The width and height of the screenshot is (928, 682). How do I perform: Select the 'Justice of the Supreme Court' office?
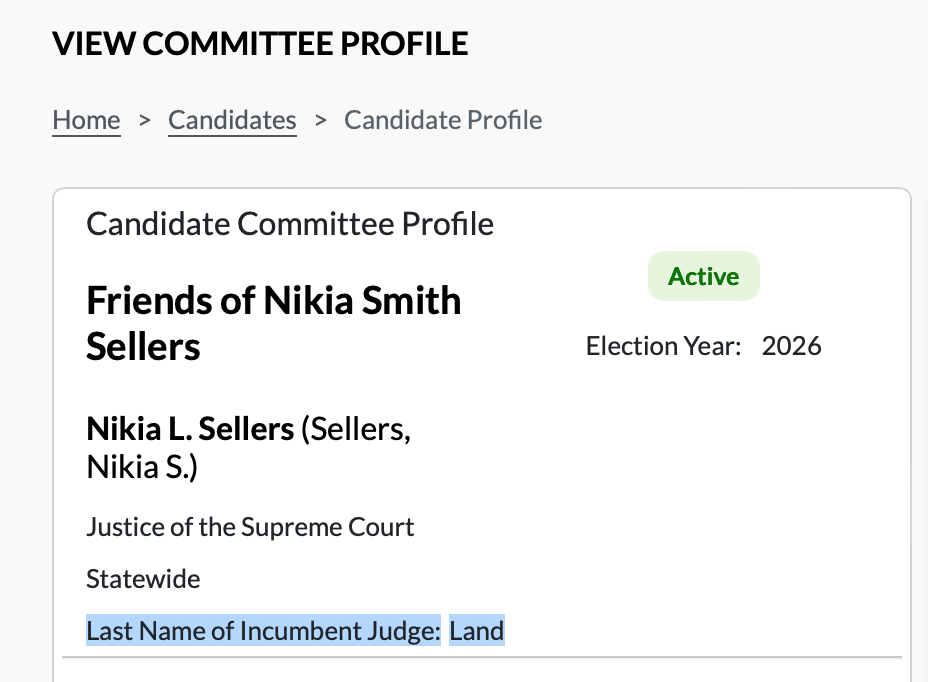[x=250, y=527]
